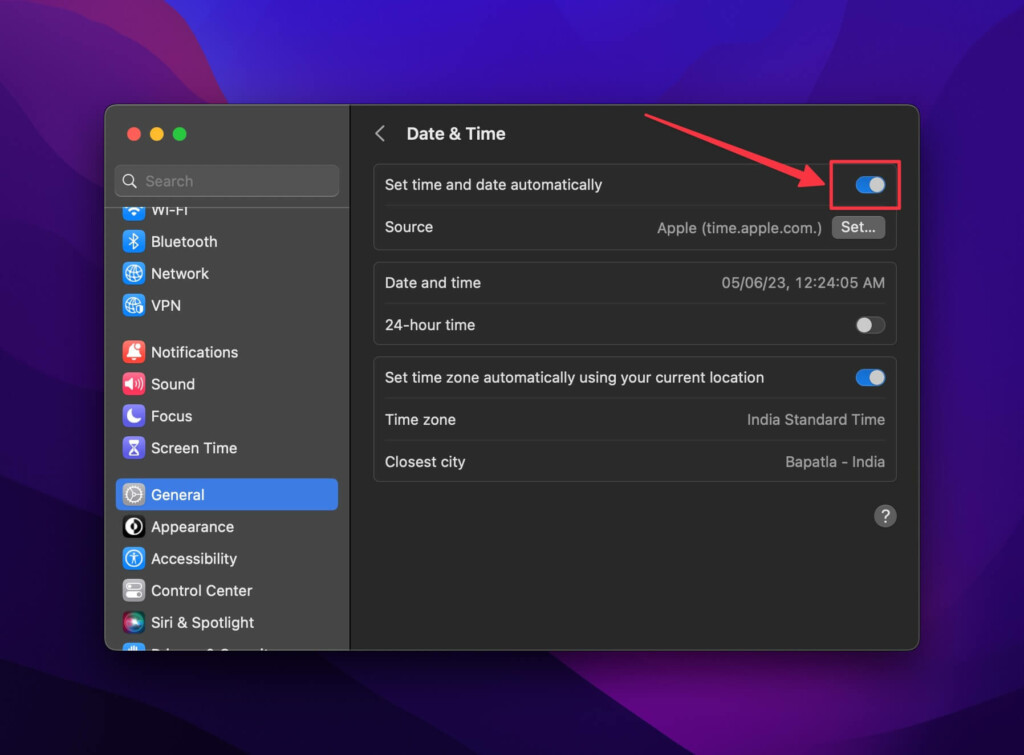Open help with the question mark button
Image resolution: width=1024 pixels, height=755 pixels.
(885, 516)
